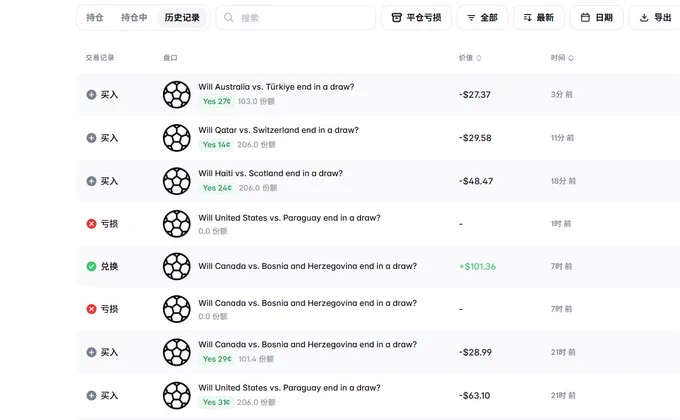Click the magnifier icon in the search box
This screenshot has width=680, height=420.
click(229, 18)
